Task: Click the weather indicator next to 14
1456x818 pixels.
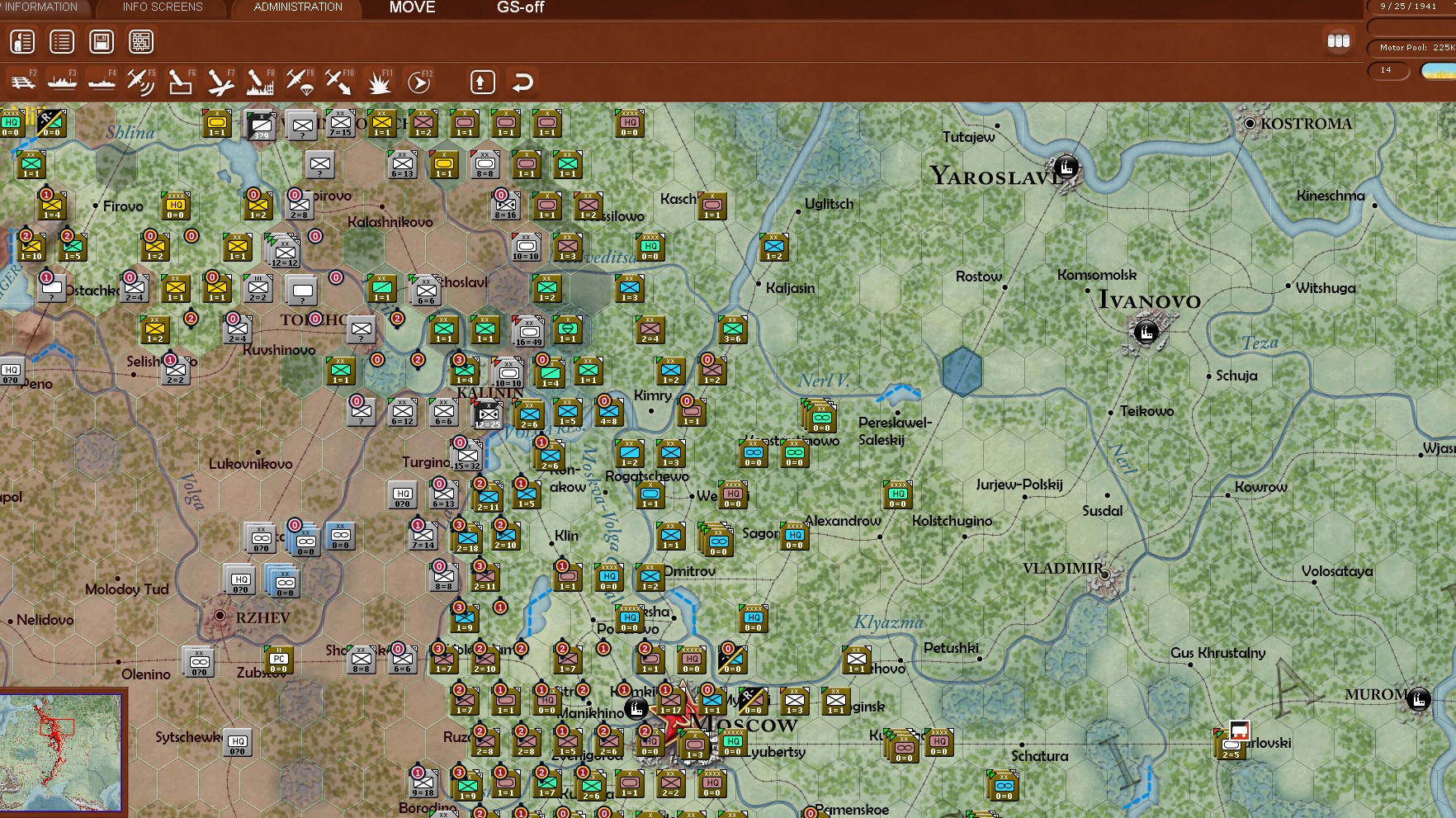Action: 1438,71
